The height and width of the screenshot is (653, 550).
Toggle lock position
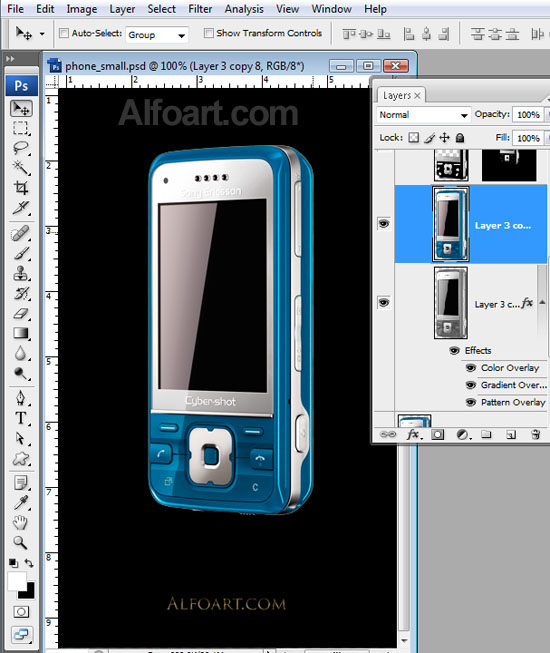tap(445, 137)
